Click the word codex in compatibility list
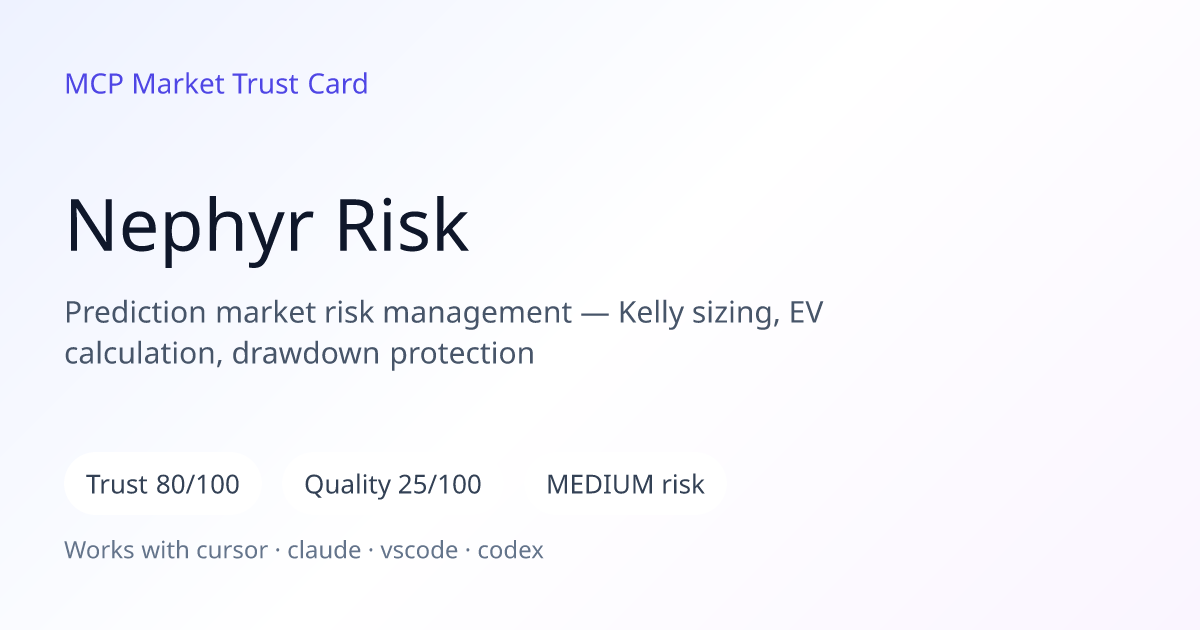 511,550
